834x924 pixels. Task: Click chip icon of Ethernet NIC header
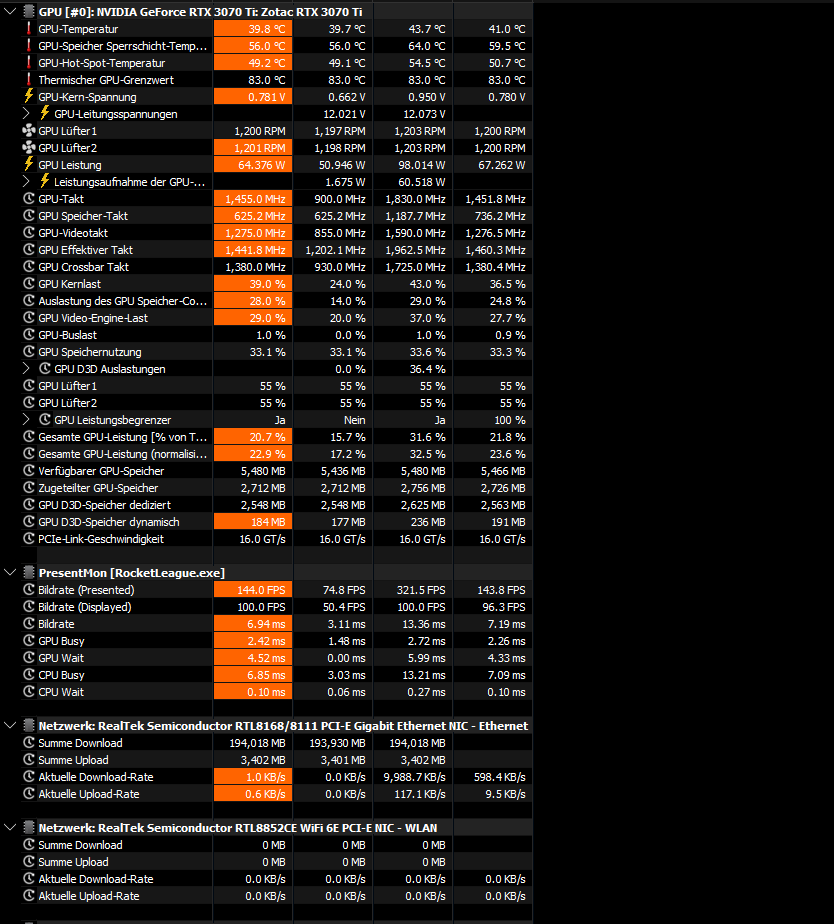point(28,725)
